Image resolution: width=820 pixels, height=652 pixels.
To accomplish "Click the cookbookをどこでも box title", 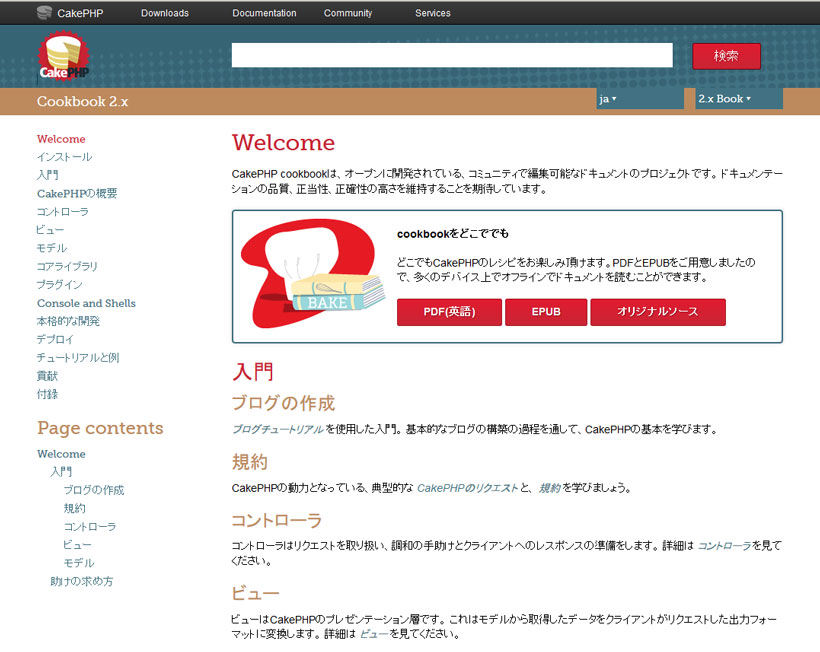I will click(x=453, y=234).
